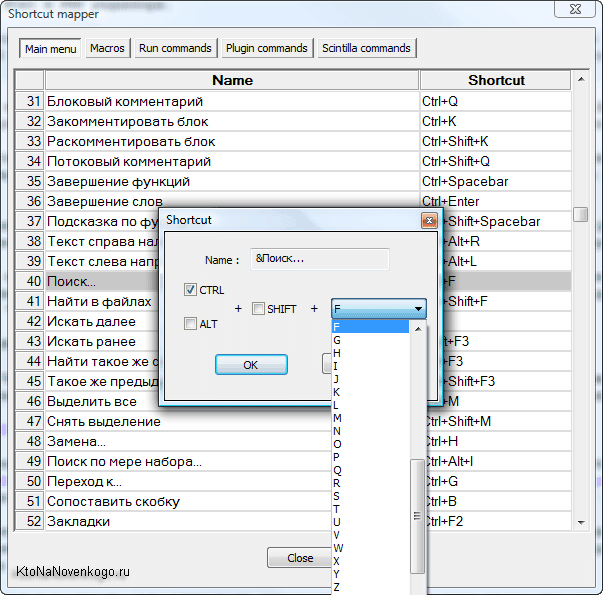The image size is (603, 595).
Task: Choose key K from the key list
Action: [370, 392]
